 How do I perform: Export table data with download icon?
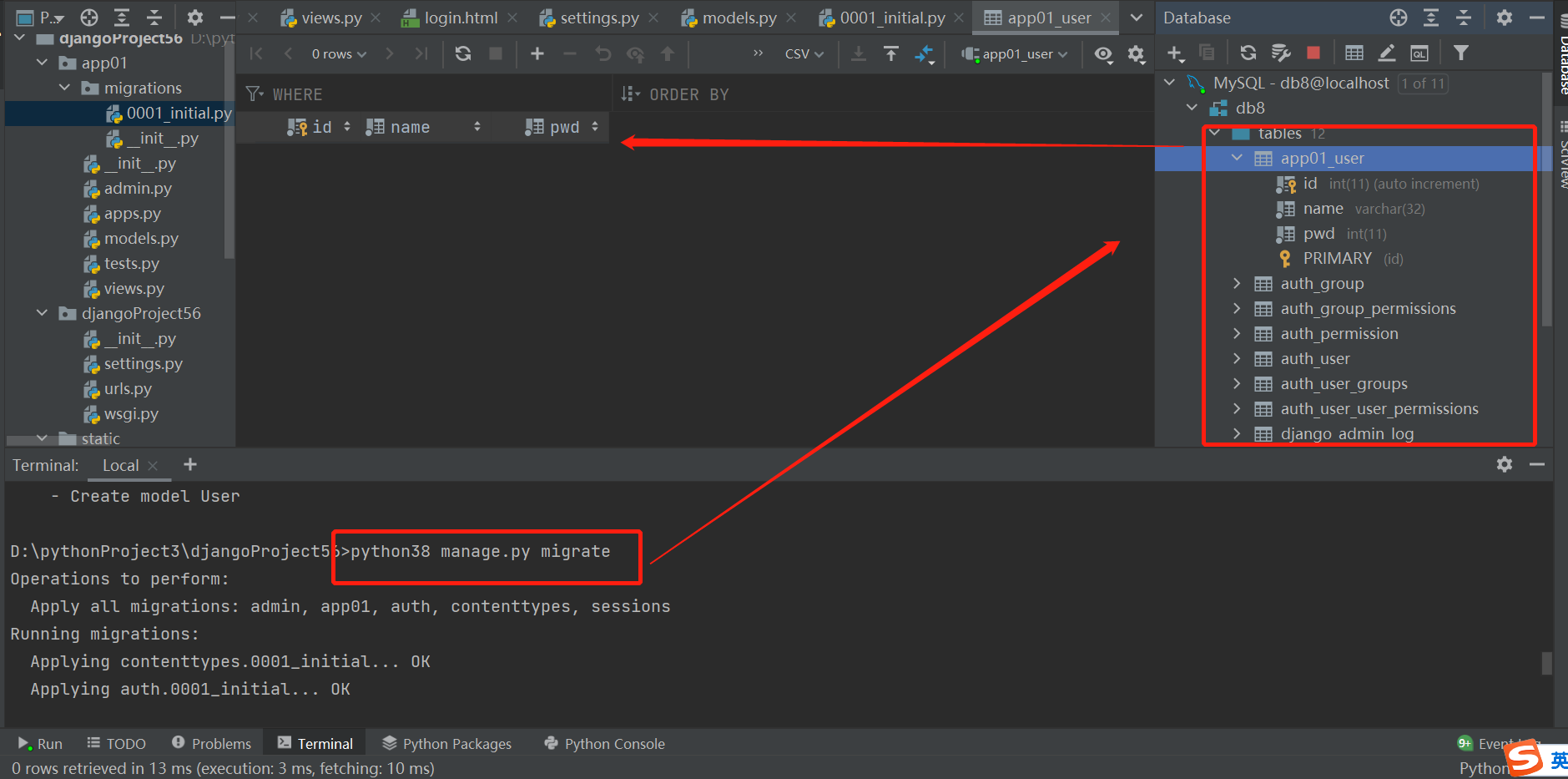click(858, 54)
